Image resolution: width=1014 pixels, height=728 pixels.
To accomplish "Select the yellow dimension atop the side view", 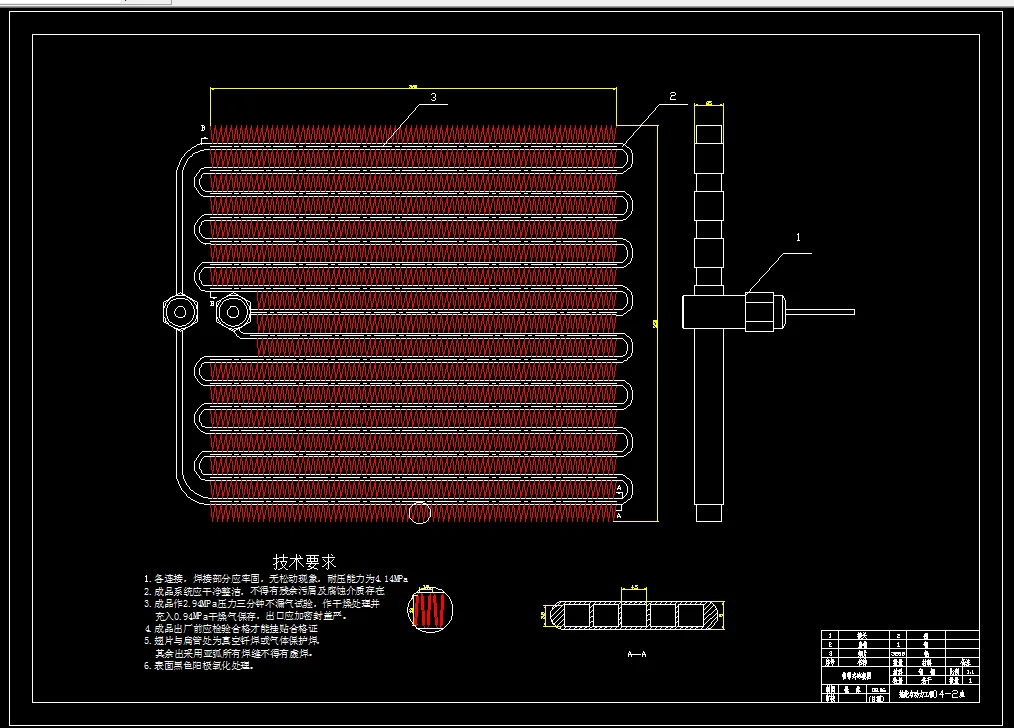I will click(709, 103).
